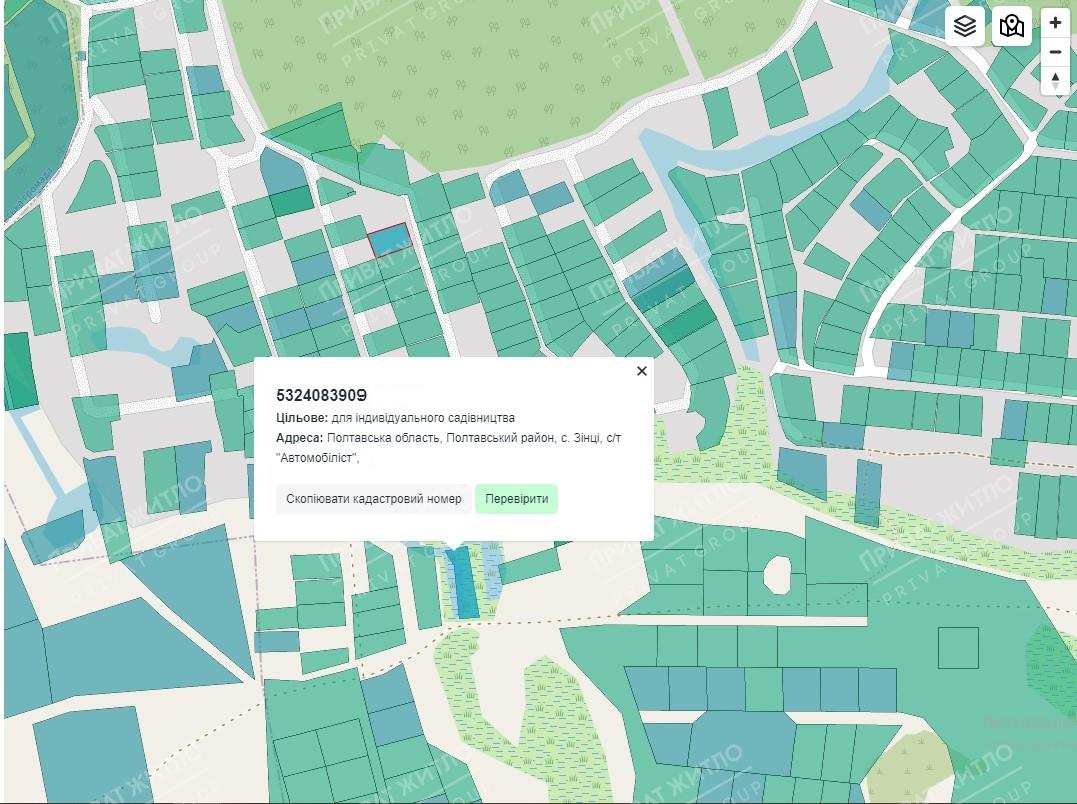
Task: Reset map bearing with compass arrow
Action: point(1055,80)
